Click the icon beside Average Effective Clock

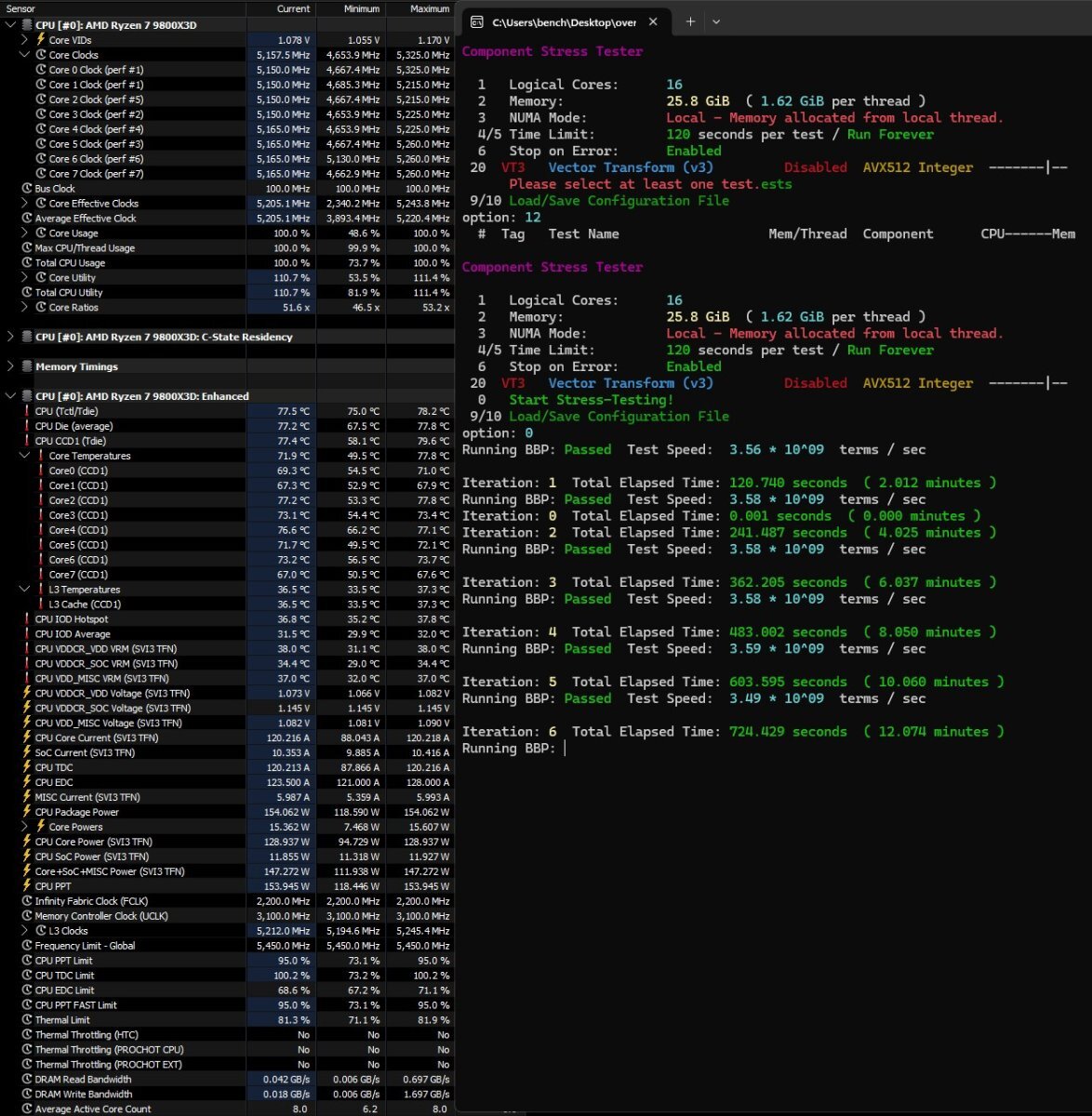[27, 219]
